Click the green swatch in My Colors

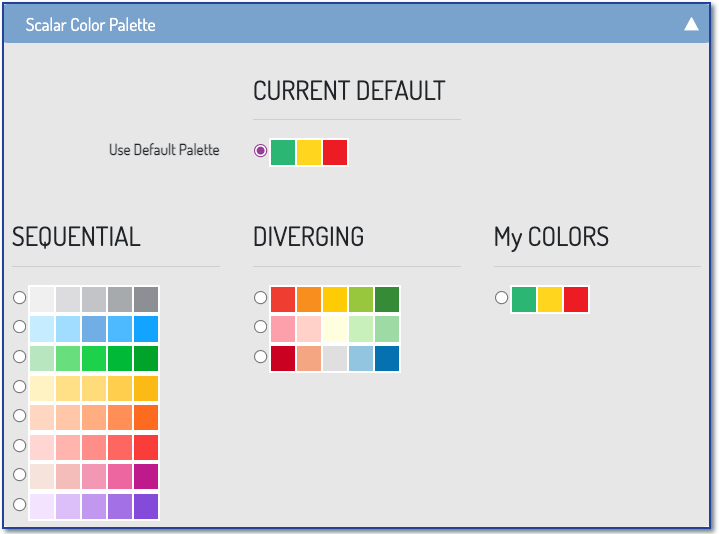[524, 299]
